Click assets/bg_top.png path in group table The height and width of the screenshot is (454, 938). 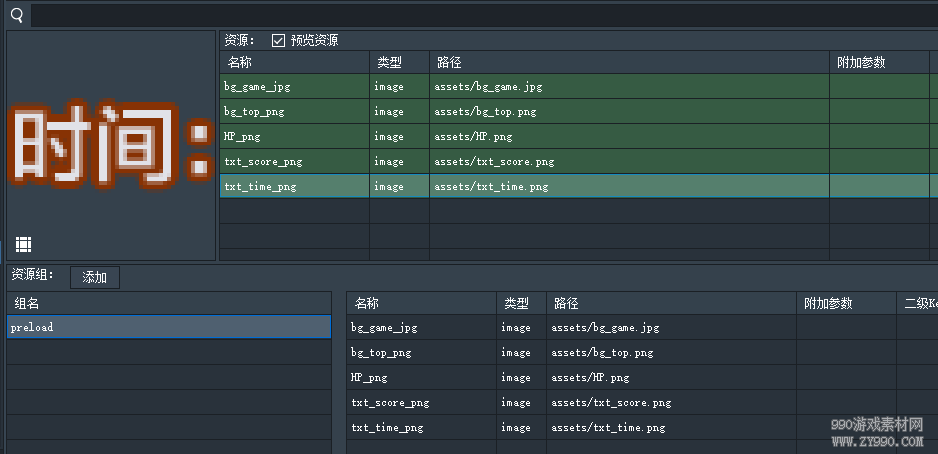602,353
